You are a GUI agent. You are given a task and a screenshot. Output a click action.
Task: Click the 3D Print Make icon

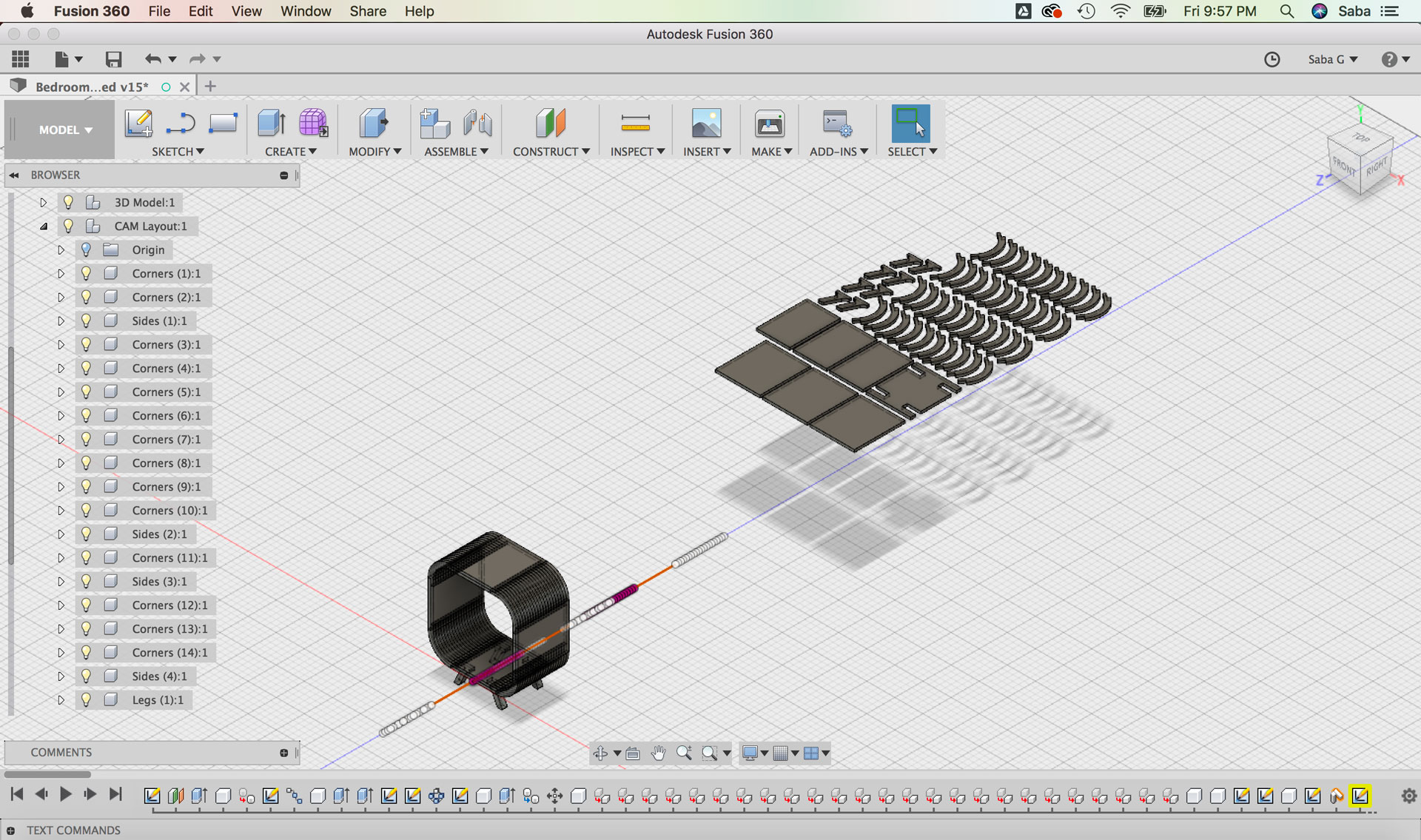coord(769,123)
